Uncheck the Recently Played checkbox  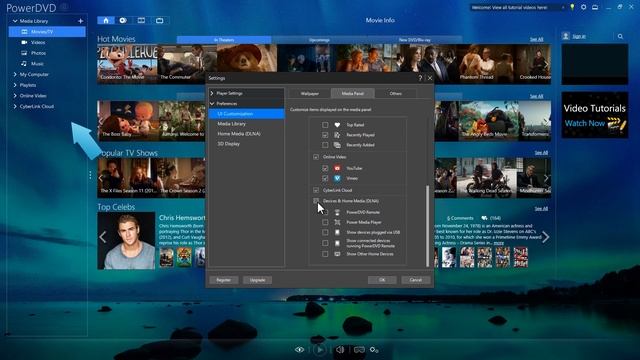(x=325, y=135)
